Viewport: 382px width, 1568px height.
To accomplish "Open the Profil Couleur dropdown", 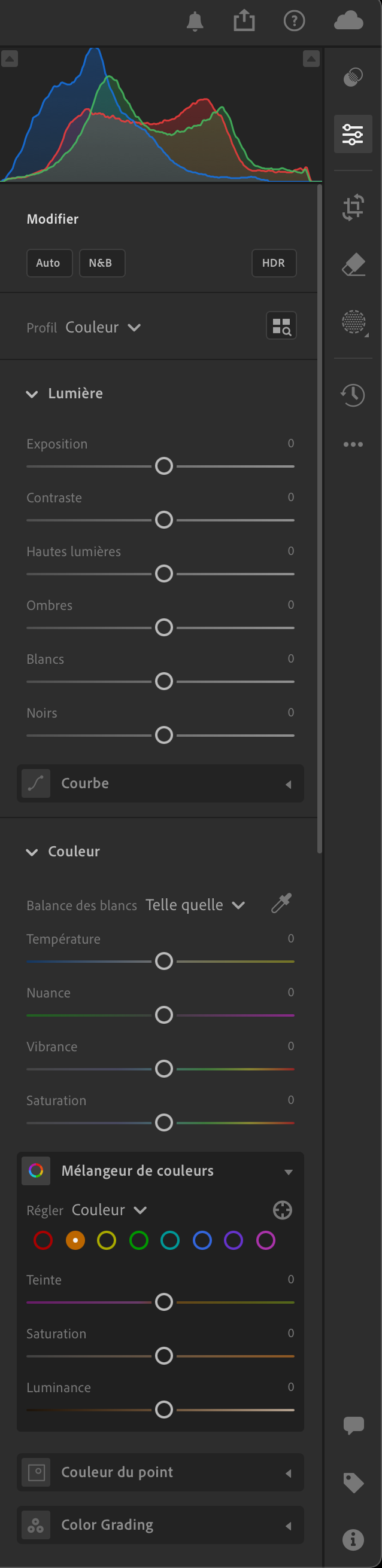I will point(103,328).
